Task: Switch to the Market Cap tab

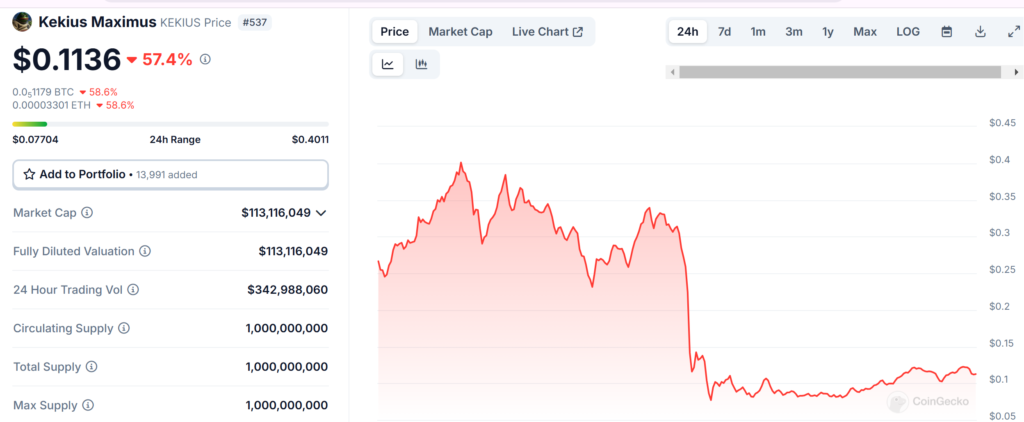Action: [x=460, y=32]
